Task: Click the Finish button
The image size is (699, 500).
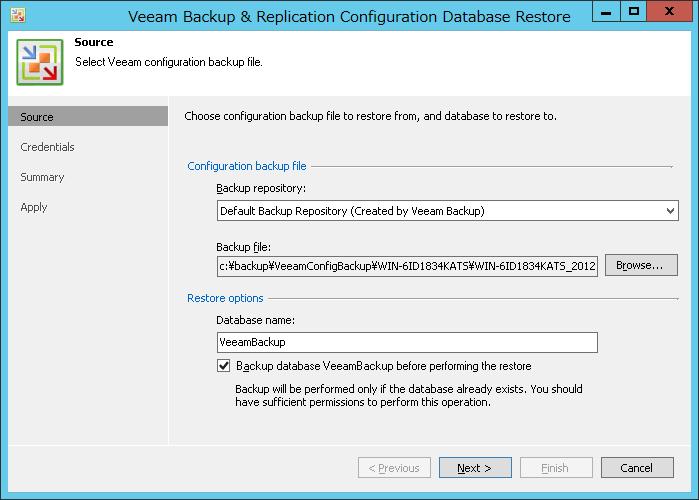Action: (556, 468)
